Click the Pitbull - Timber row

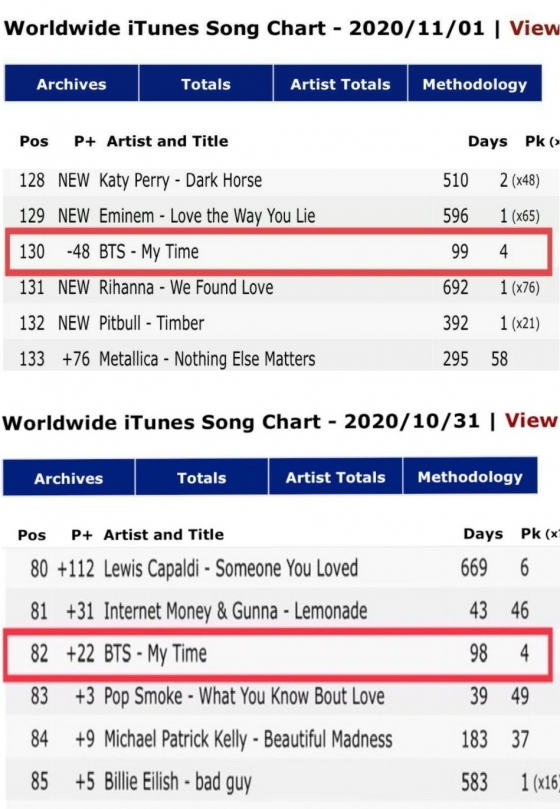point(281,323)
